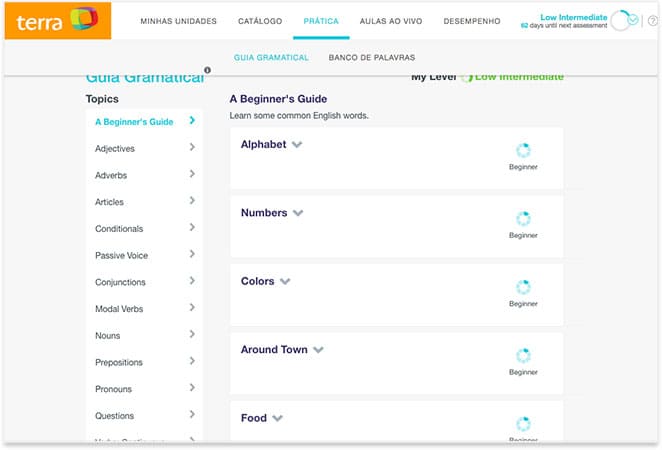Expand the Around Town section

click(318, 350)
